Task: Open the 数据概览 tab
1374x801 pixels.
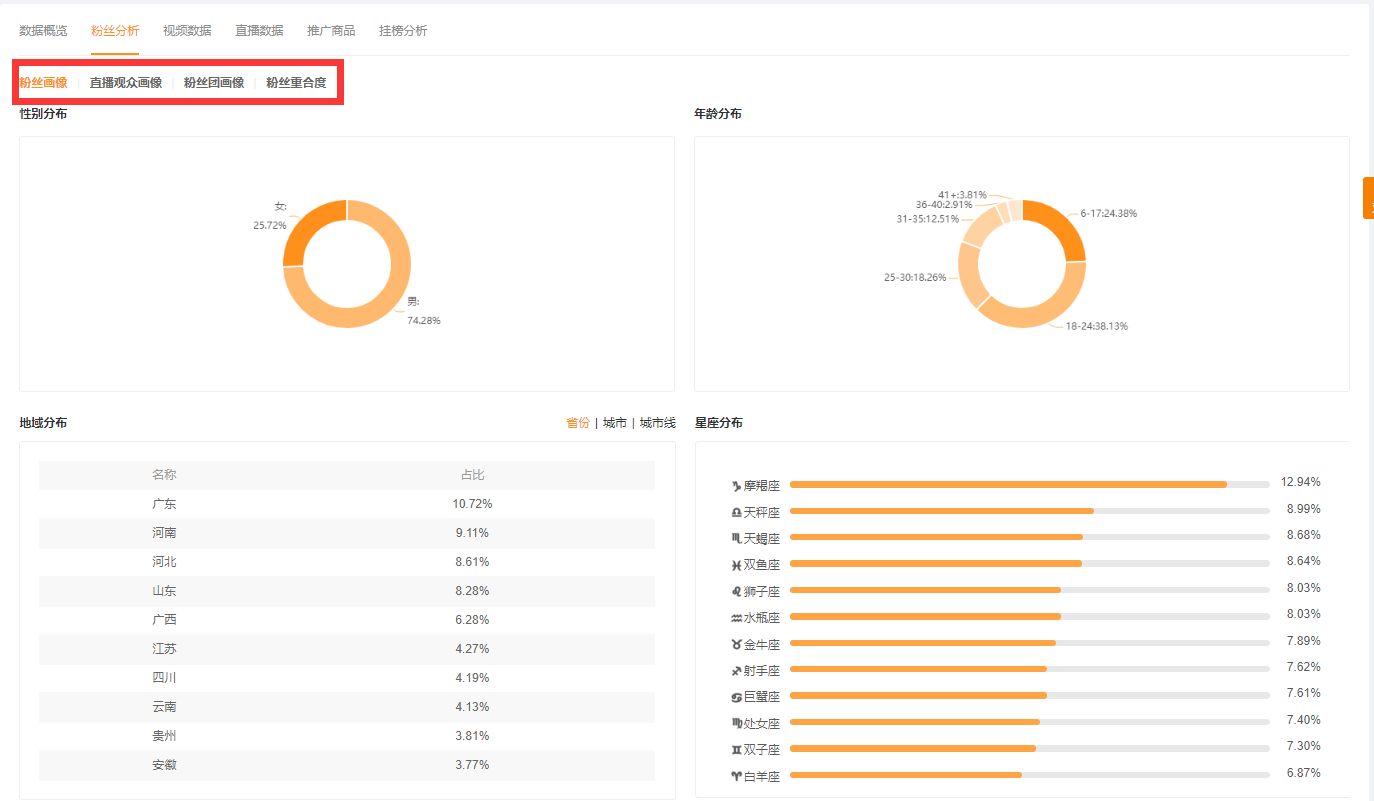Action: 44,31
